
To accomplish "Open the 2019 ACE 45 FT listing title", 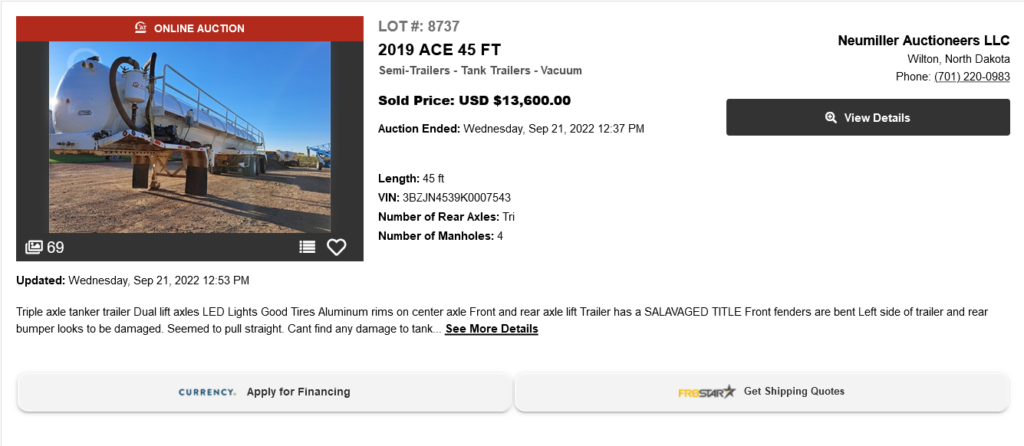I will coord(440,50).
